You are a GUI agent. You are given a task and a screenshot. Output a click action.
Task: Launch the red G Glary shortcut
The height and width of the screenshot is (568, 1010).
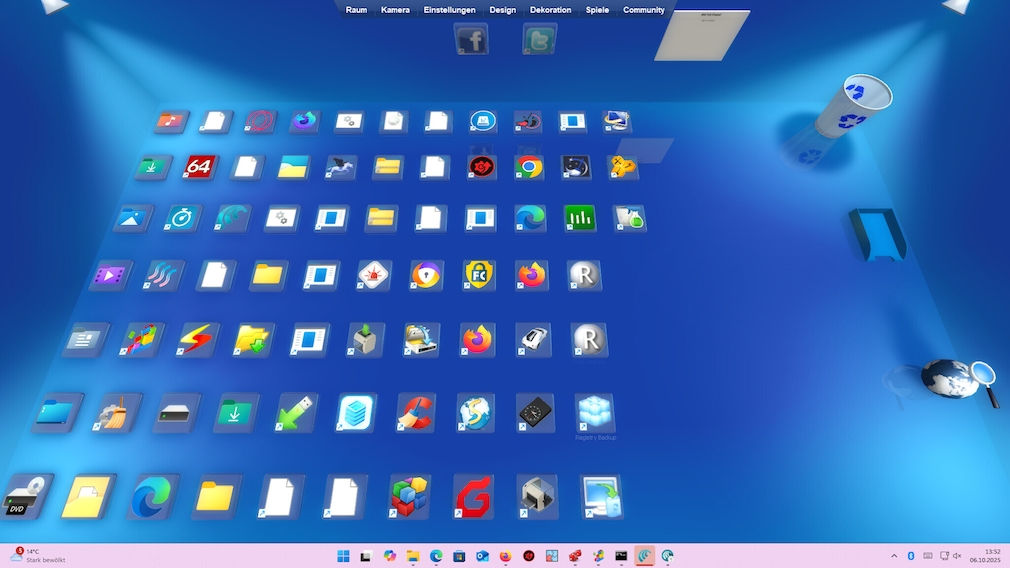(x=473, y=497)
